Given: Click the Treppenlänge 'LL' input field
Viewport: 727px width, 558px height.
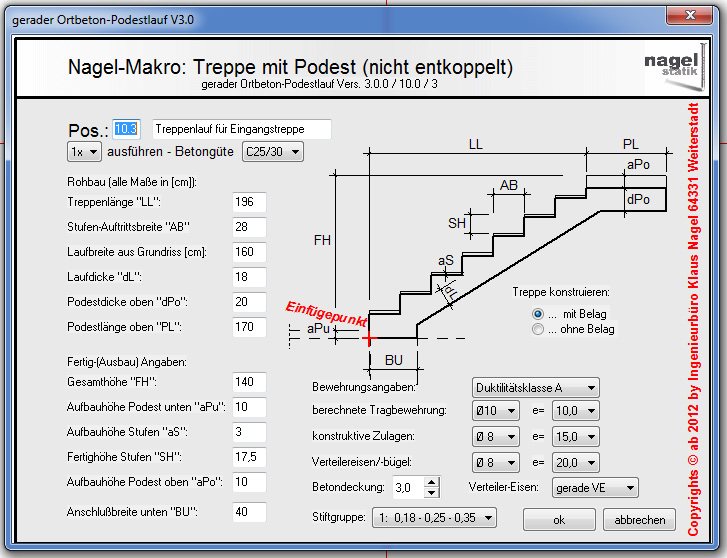Looking at the screenshot, I should (x=249, y=202).
